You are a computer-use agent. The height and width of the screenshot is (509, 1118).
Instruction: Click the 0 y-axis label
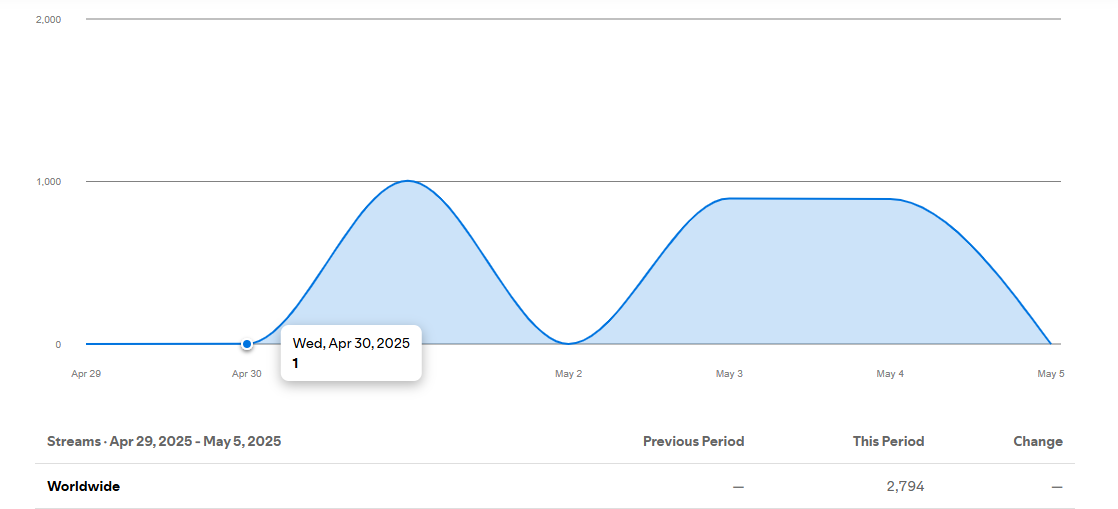[58, 345]
